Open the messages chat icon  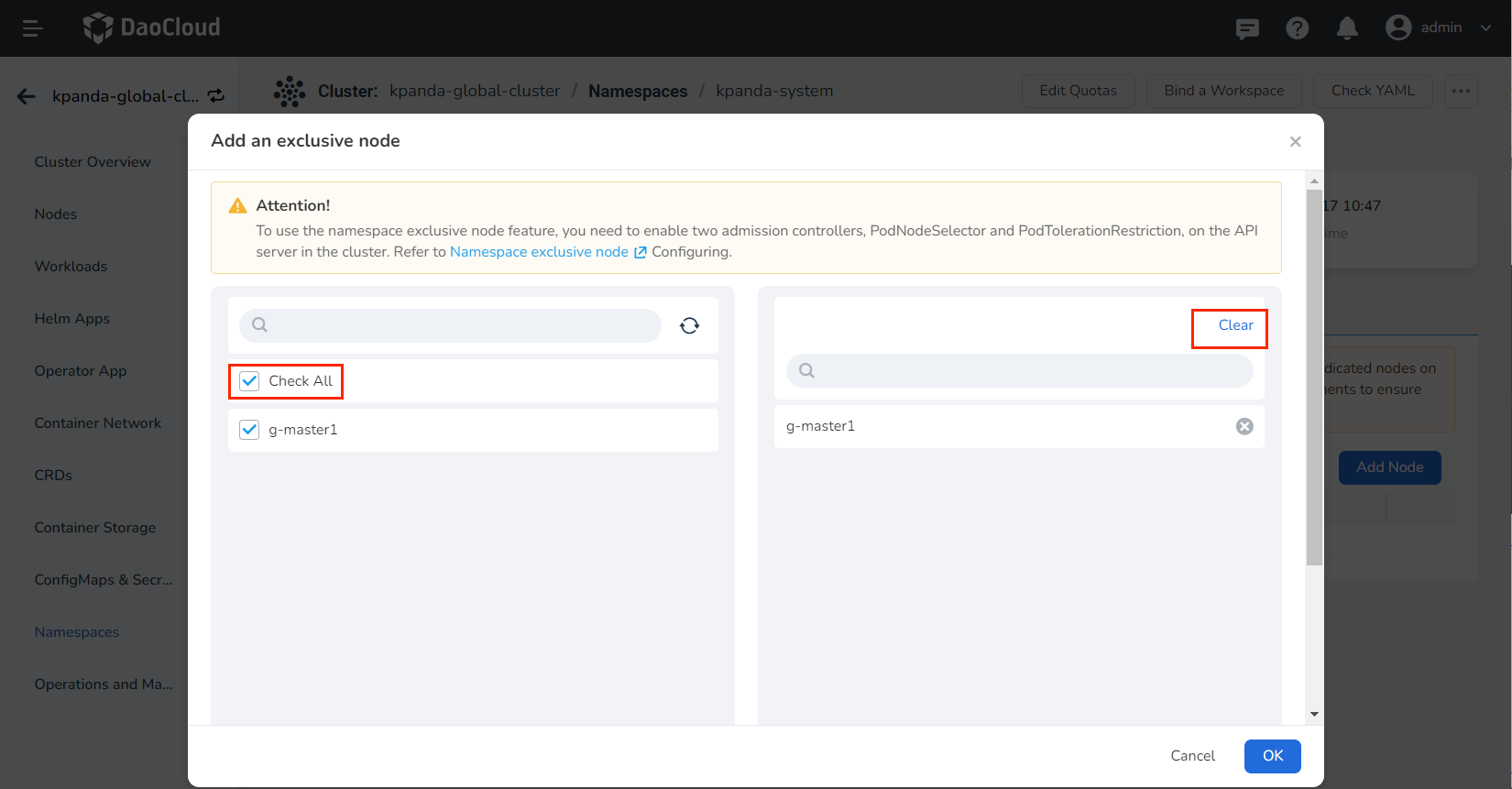(x=1246, y=28)
